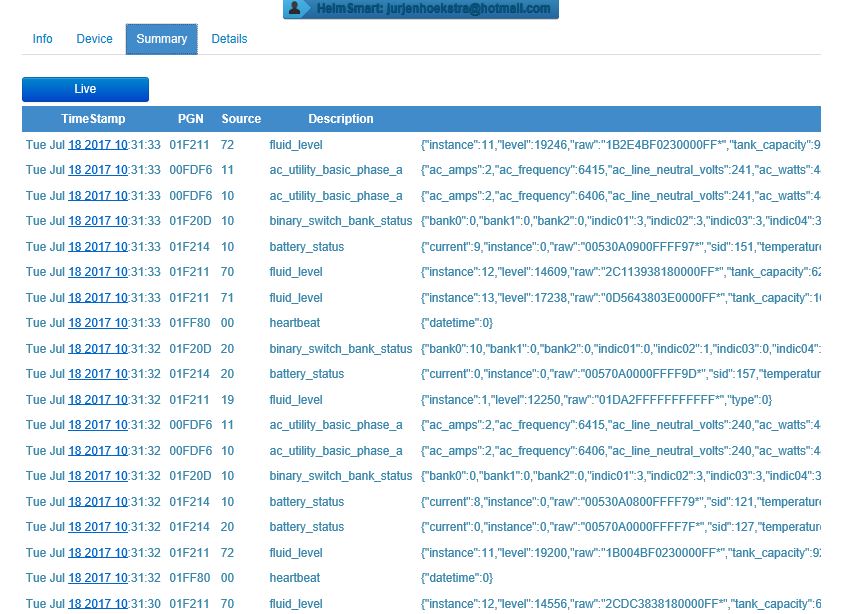This screenshot has height=614, width=846.
Task: Select the heartbeat description at 10:31:32
Action: pyautogui.click(x=295, y=578)
